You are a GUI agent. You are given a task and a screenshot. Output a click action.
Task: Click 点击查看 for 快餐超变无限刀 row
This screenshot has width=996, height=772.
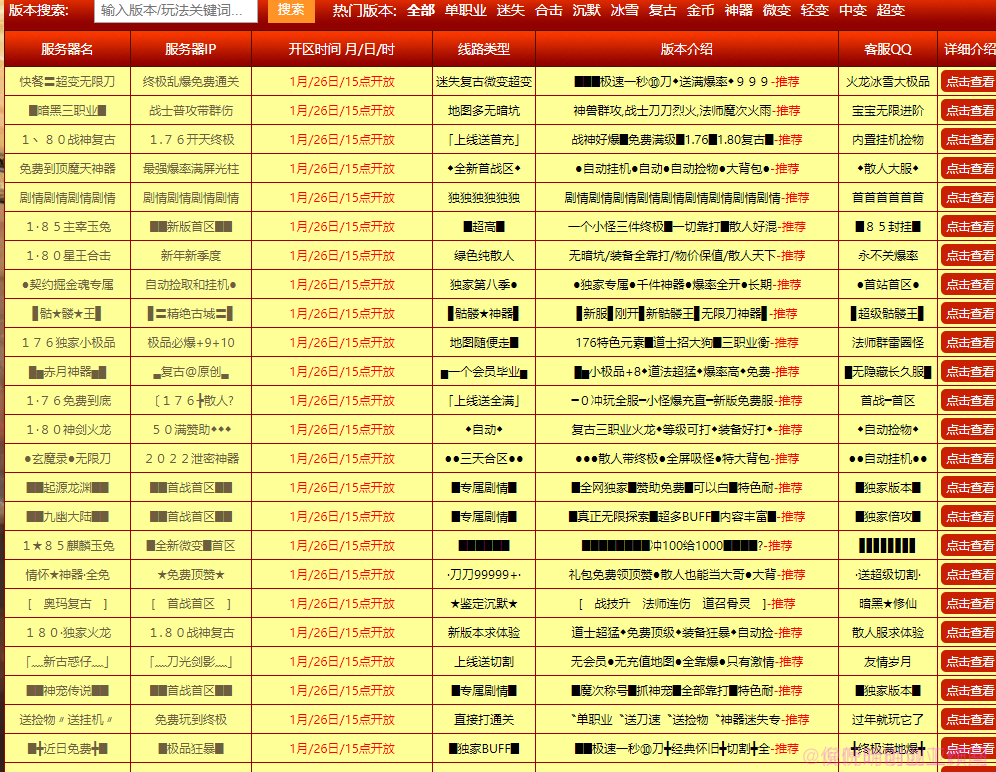coord(969,81)
